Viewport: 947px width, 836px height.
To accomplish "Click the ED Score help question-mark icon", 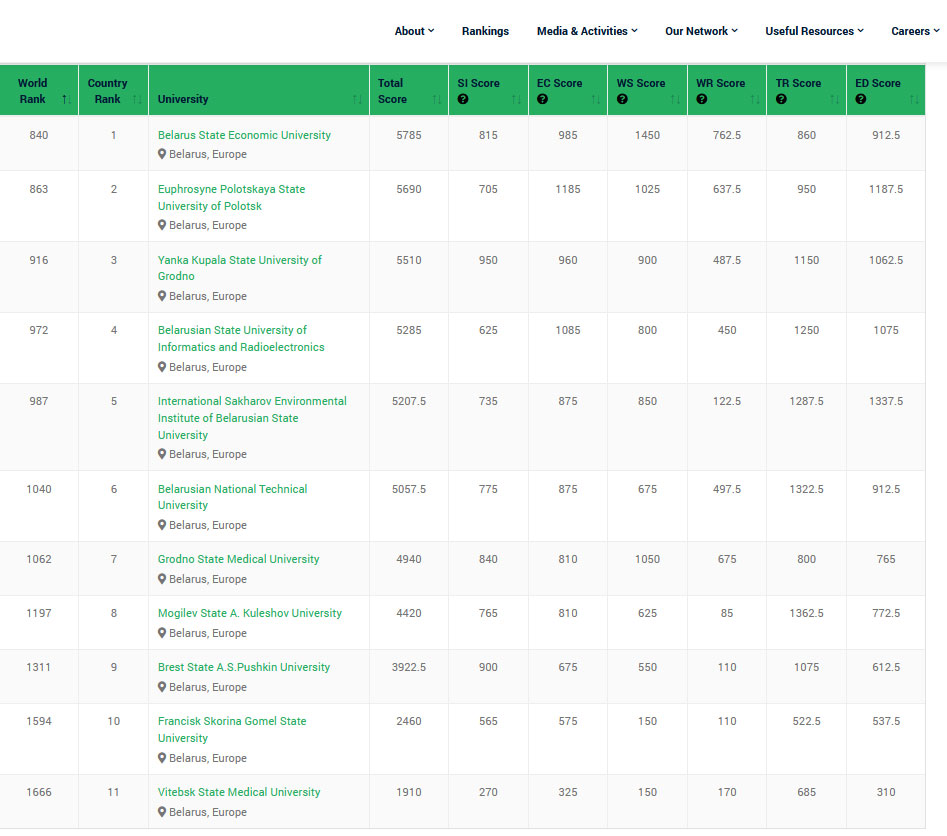I will (x=861, y=100).
